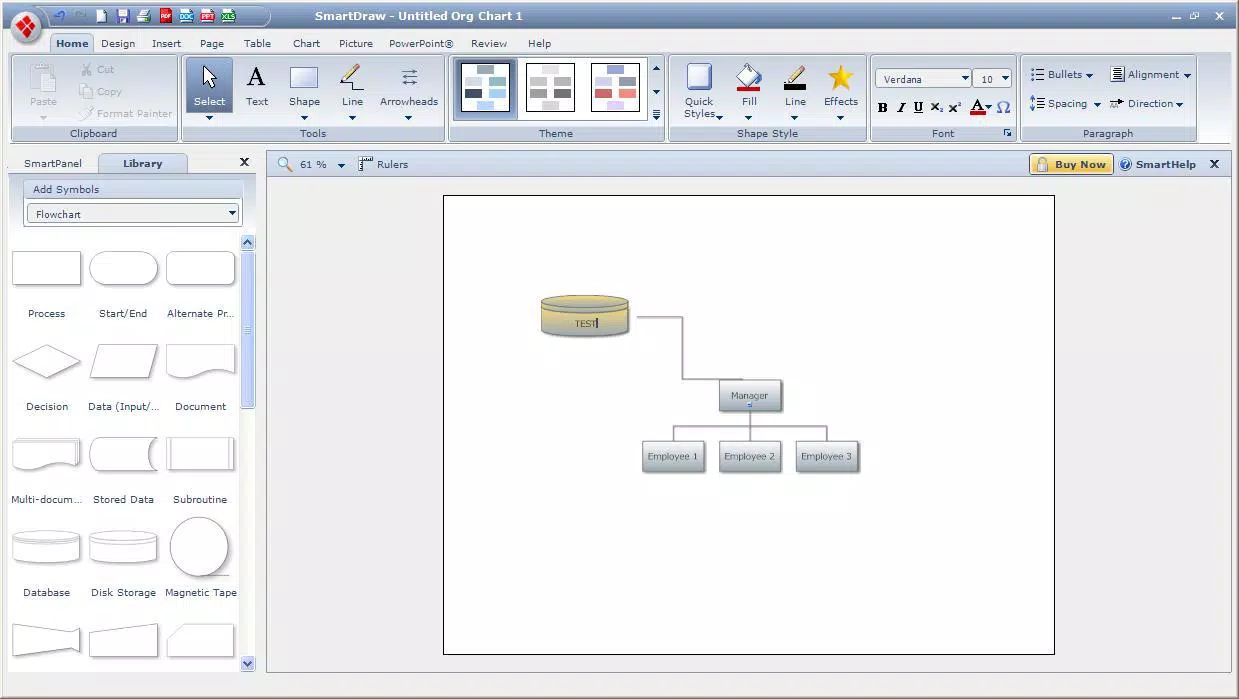The image size is (1239, 699).
Task: Select the gray theme thumbnail
Action: click(x=550, y=87)
